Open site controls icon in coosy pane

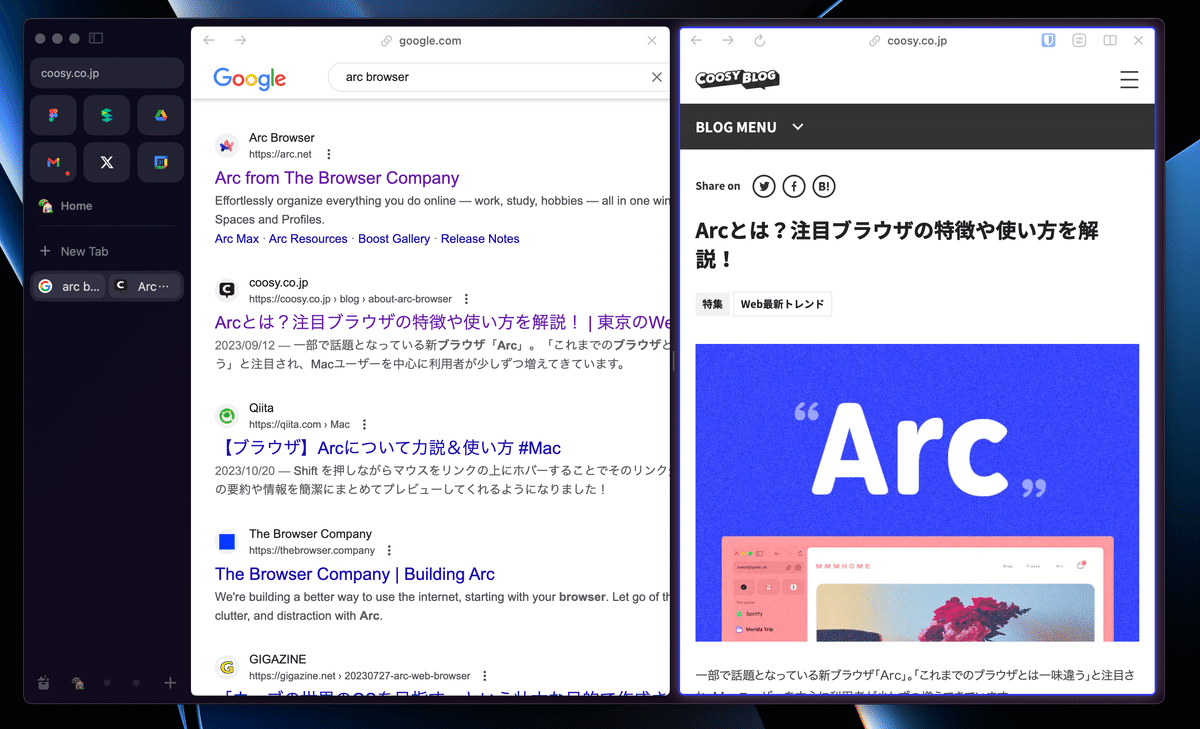coord(1079,41)
